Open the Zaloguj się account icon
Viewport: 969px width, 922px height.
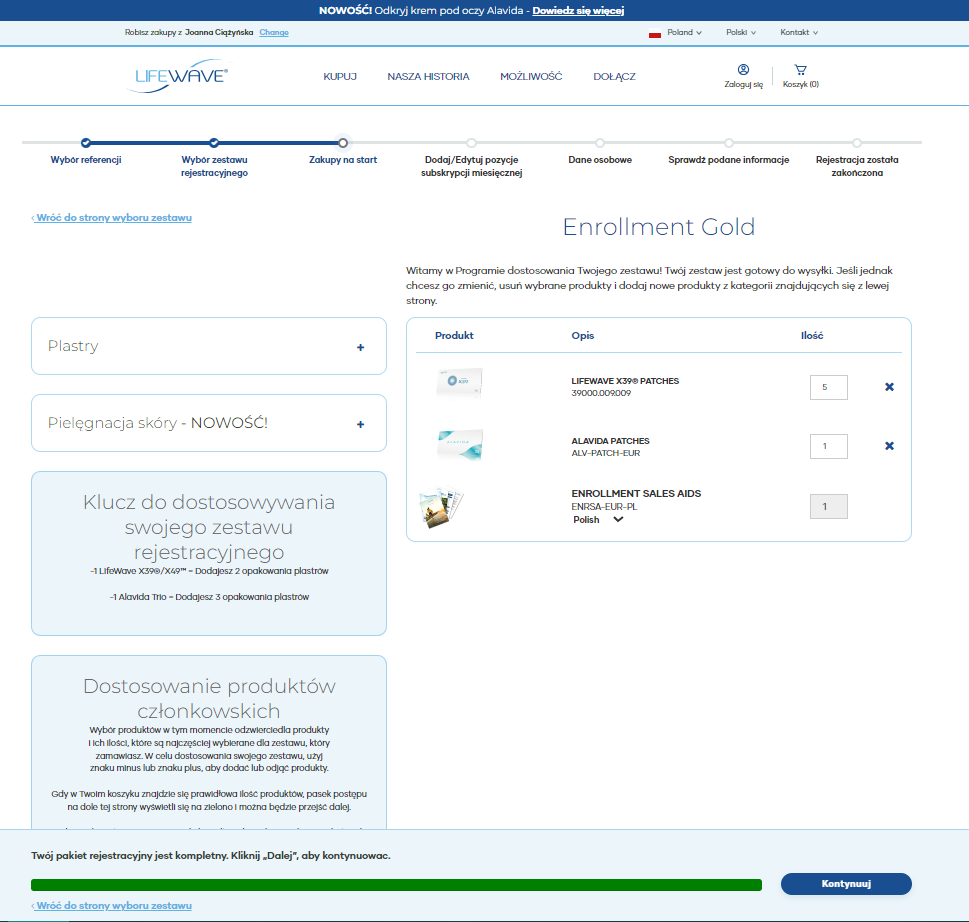(743, 69)
